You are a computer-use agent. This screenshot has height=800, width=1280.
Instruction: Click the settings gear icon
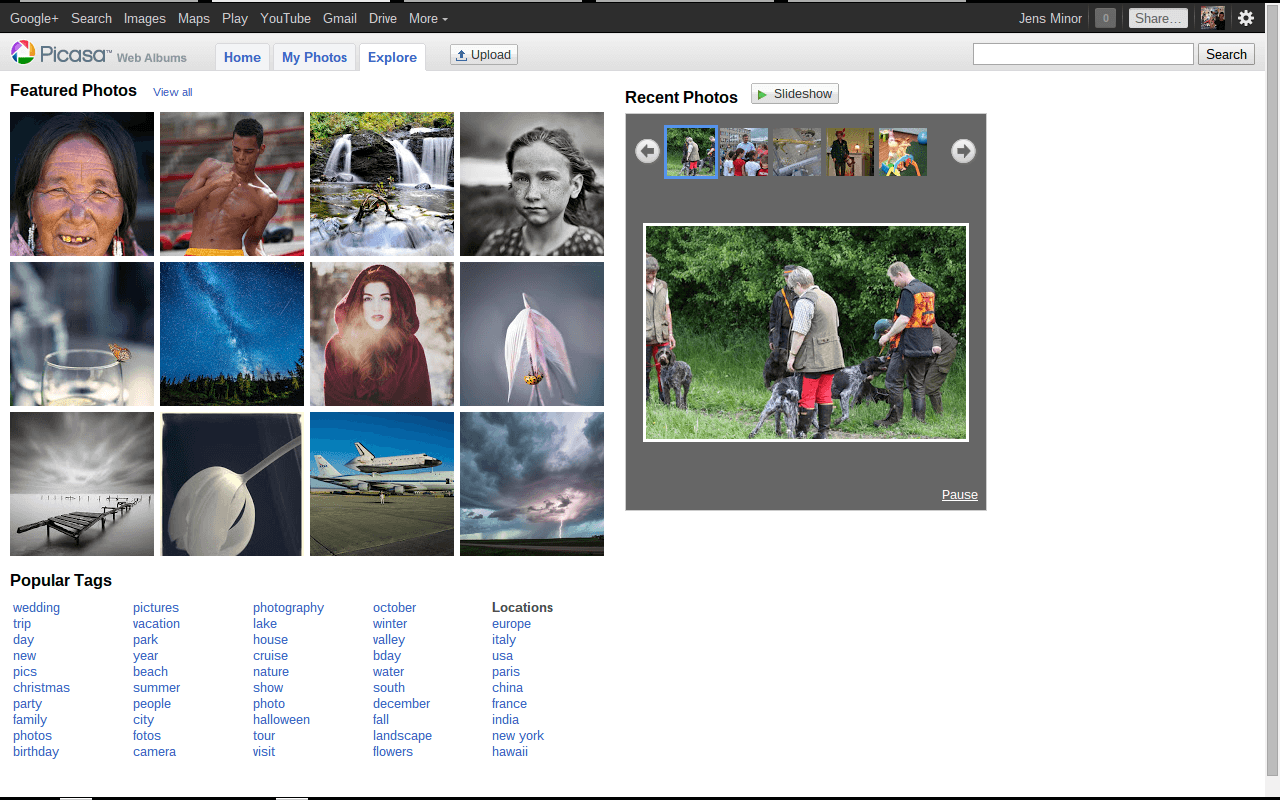(1246, 18)
